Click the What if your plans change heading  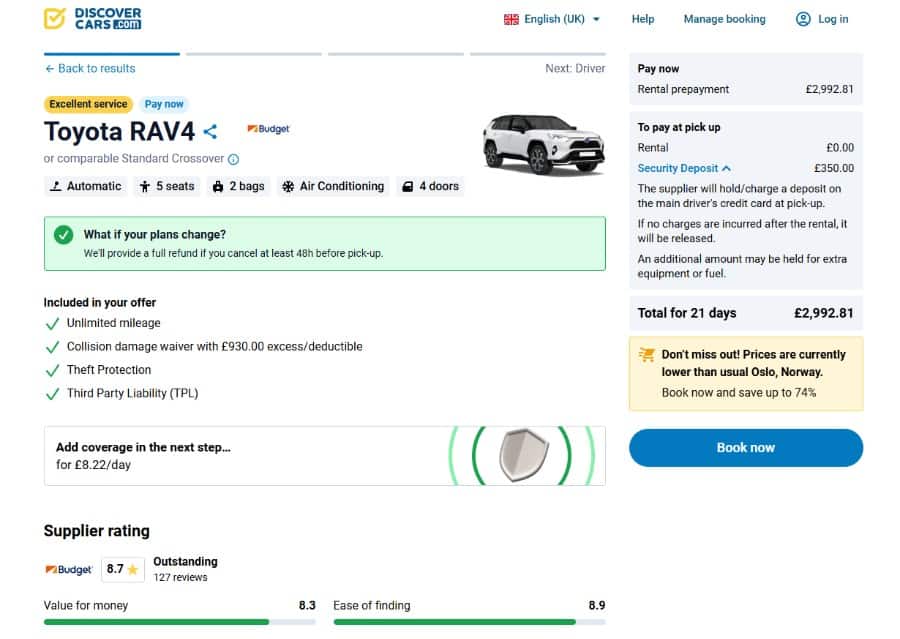click(x=154, y=234)
